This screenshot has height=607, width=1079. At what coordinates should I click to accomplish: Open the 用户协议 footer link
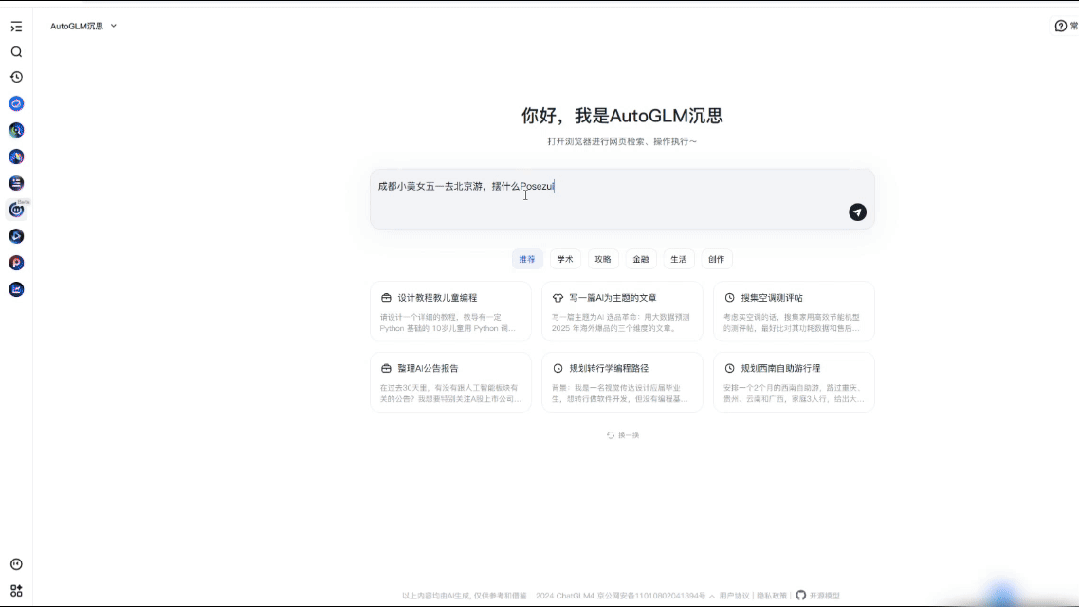click(x=734, y=596)
